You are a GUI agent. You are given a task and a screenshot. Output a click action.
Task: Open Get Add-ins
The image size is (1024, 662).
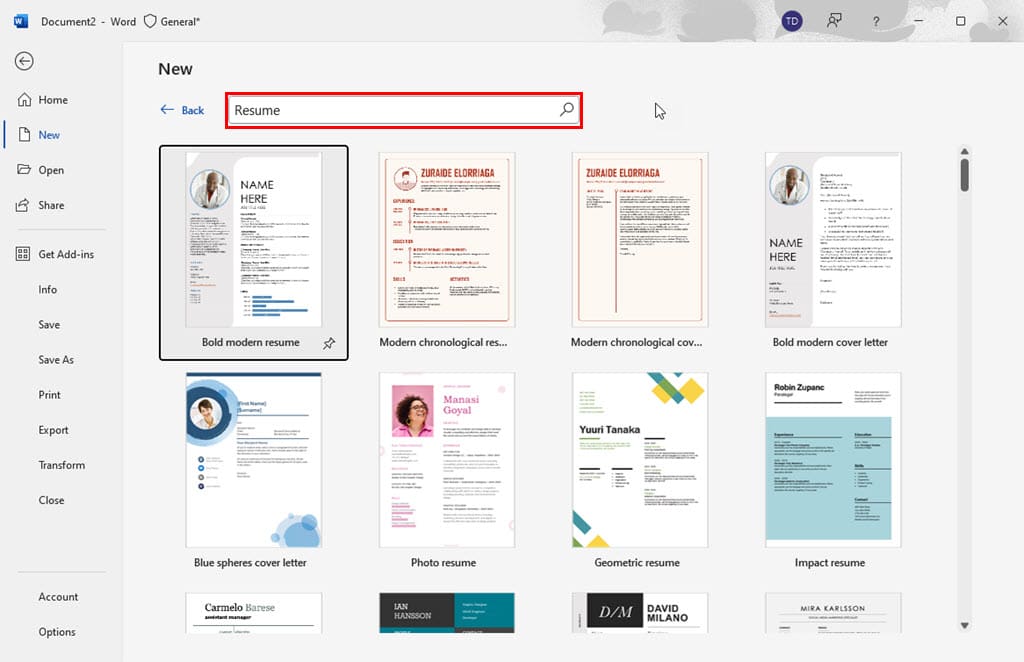click(x=66, y=255)
